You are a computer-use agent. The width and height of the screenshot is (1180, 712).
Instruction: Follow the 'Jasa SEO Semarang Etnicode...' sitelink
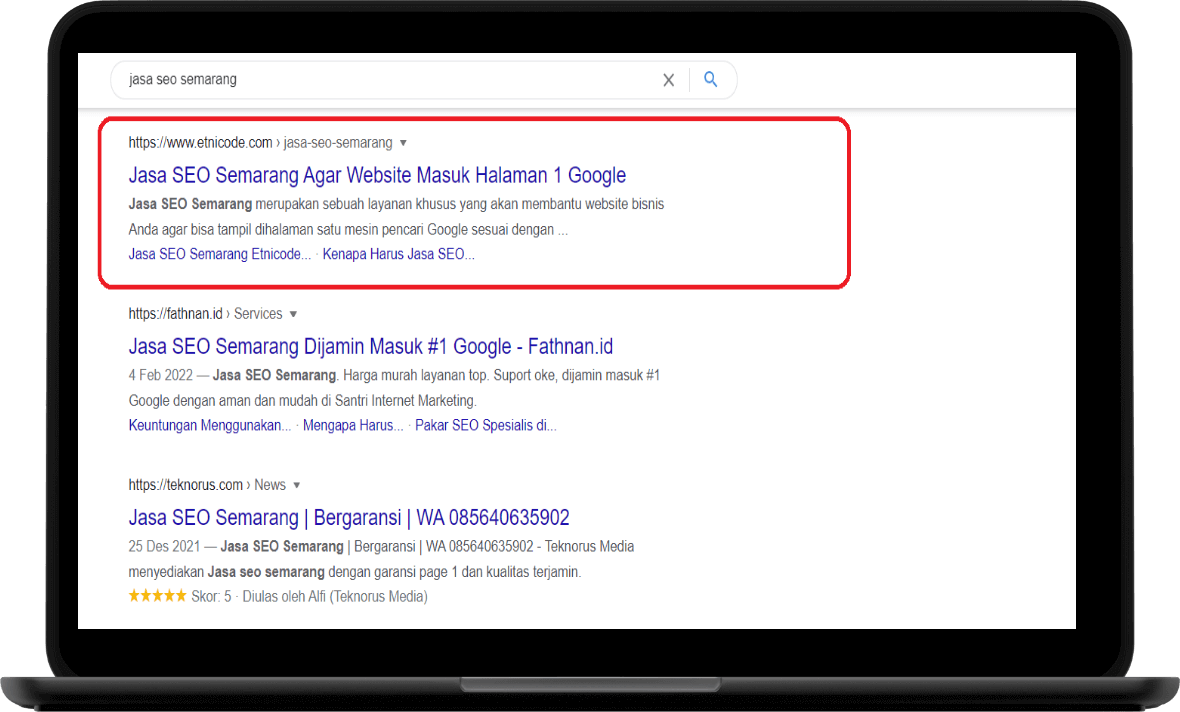(219, 254)
